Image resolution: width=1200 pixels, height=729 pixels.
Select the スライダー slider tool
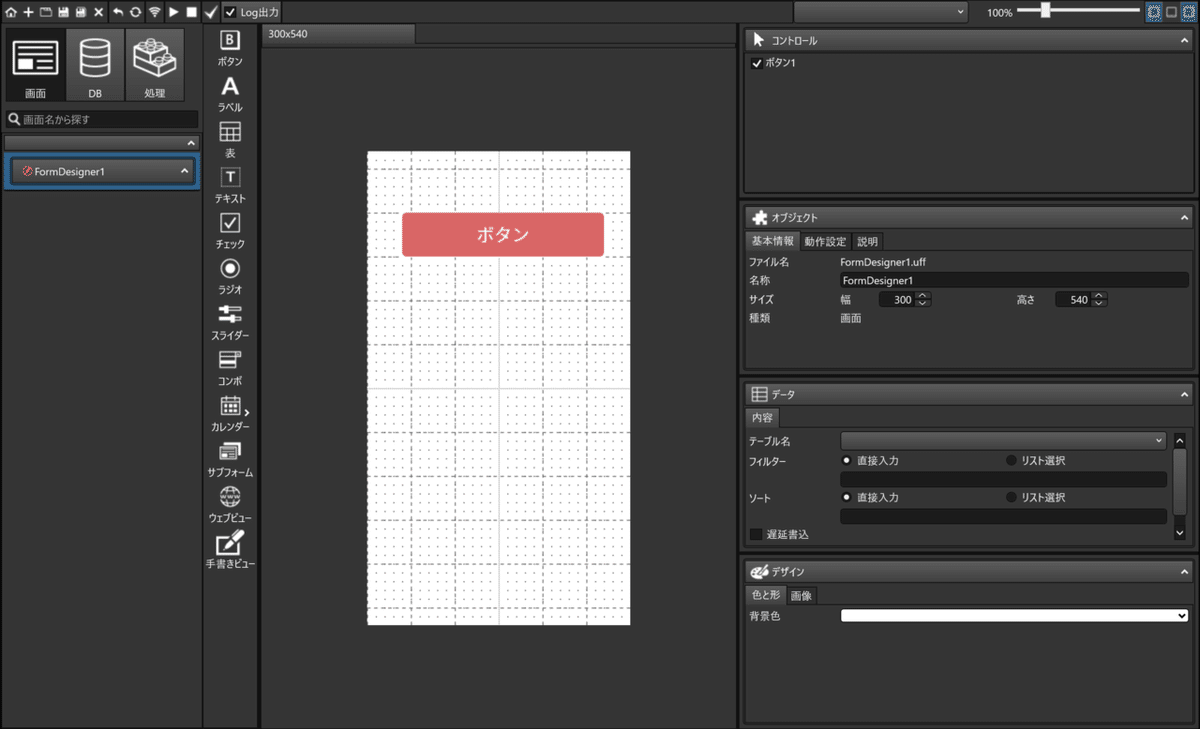230,322
